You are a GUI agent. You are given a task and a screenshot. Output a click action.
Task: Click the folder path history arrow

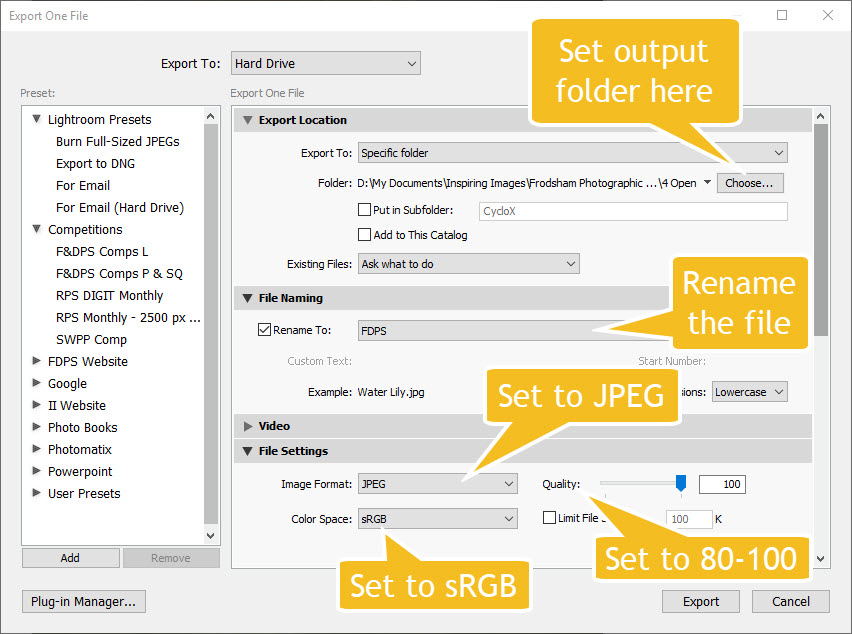click(707, 183)
